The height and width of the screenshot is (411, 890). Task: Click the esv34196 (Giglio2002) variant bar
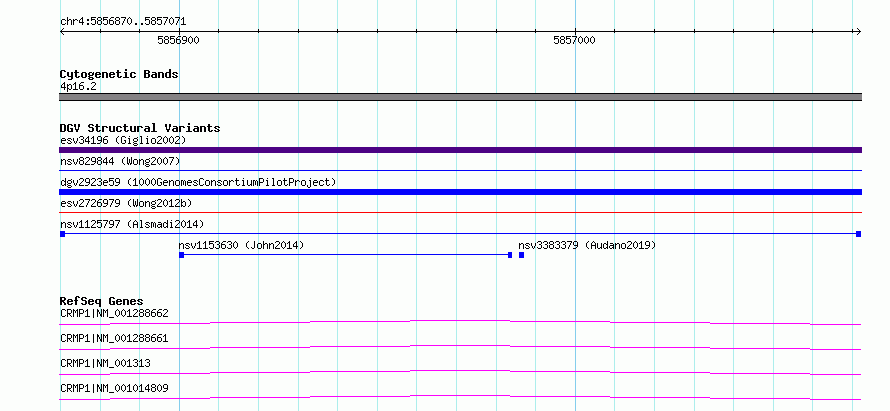point(460,150)
